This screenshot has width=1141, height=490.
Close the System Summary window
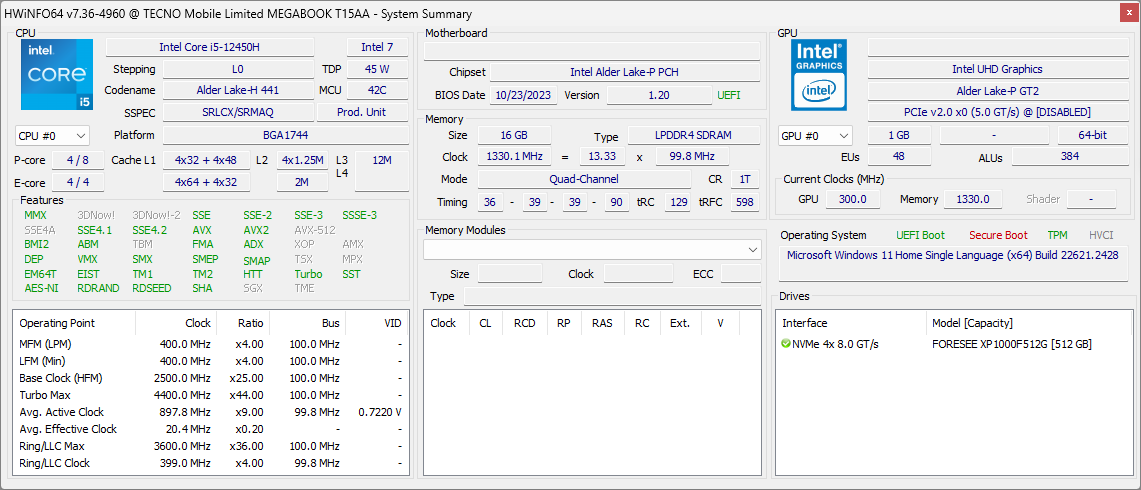[x=1129, y=13]
